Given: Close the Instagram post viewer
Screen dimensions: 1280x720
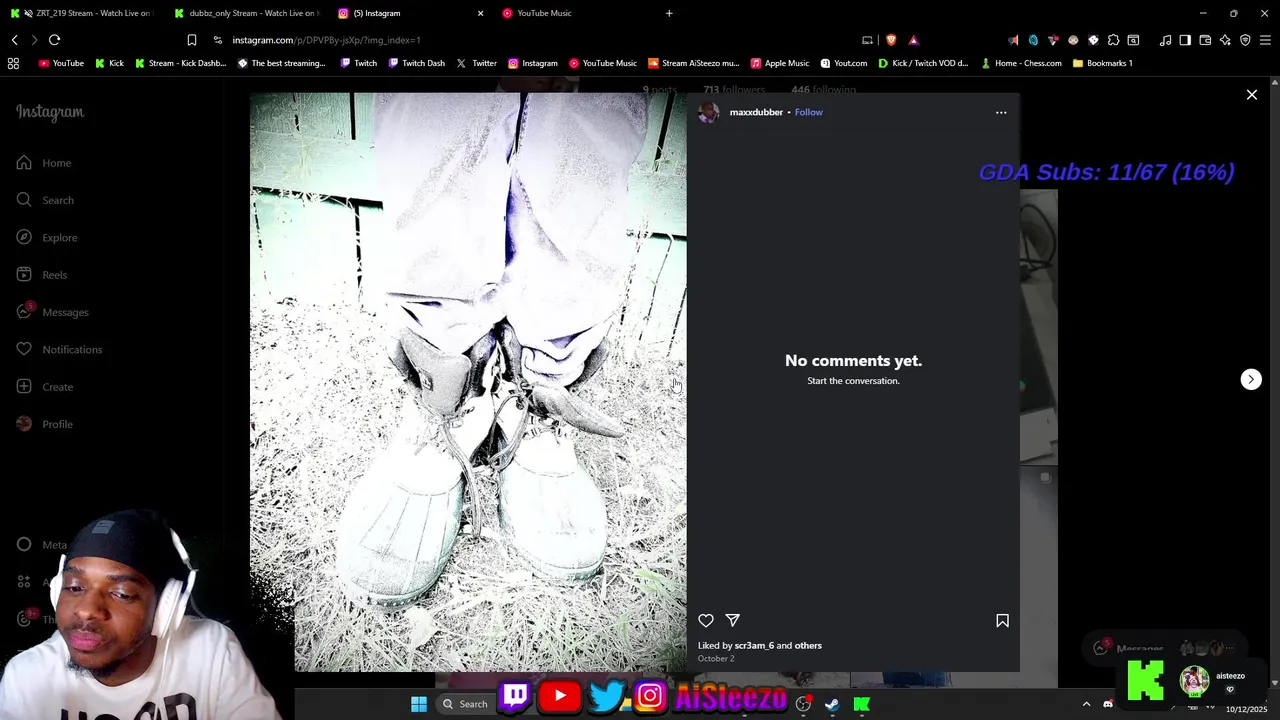Looking at the screenshot, I should click(x=1252, y=95).
